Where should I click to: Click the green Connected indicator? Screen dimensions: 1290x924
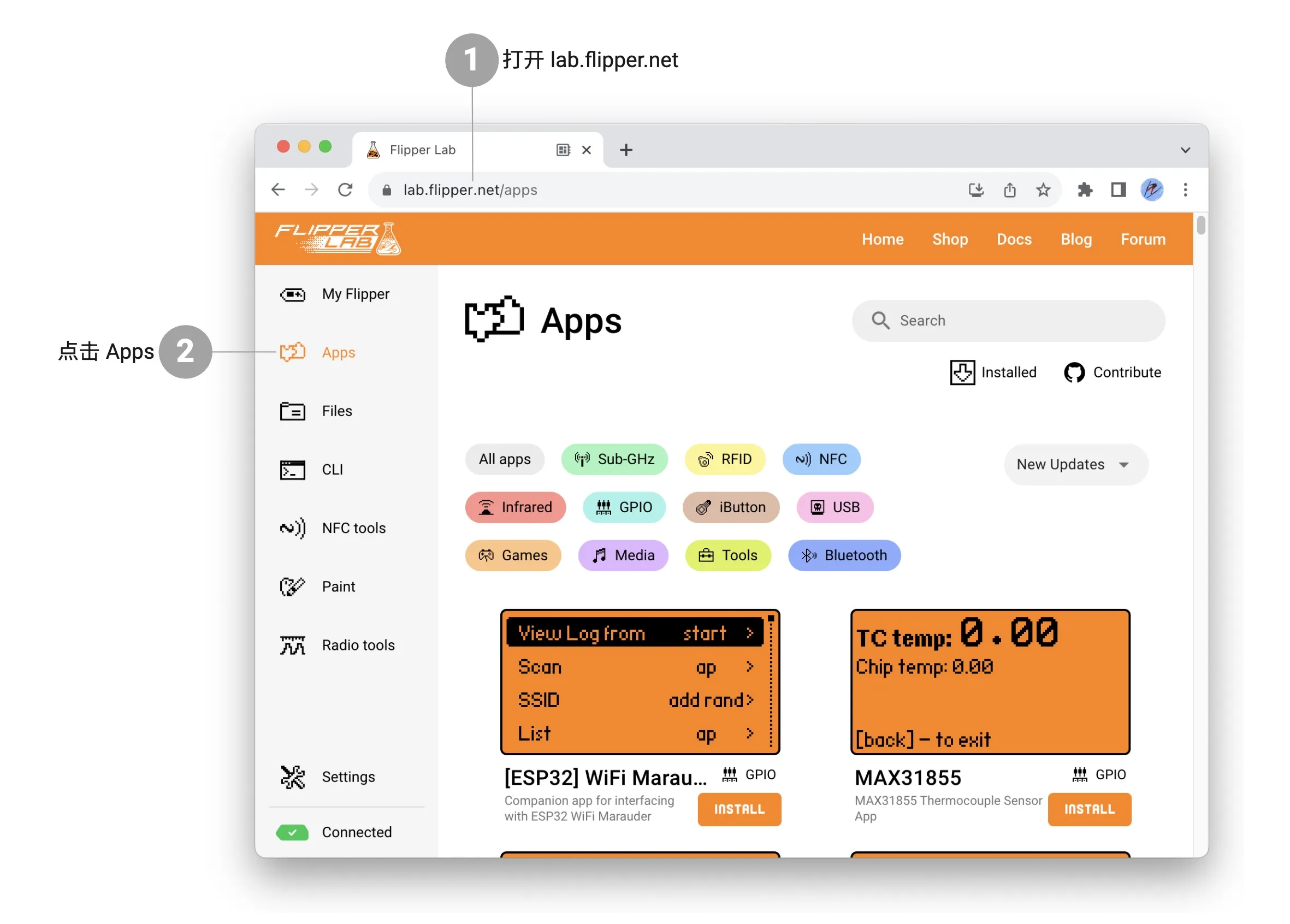click(292, 832)
